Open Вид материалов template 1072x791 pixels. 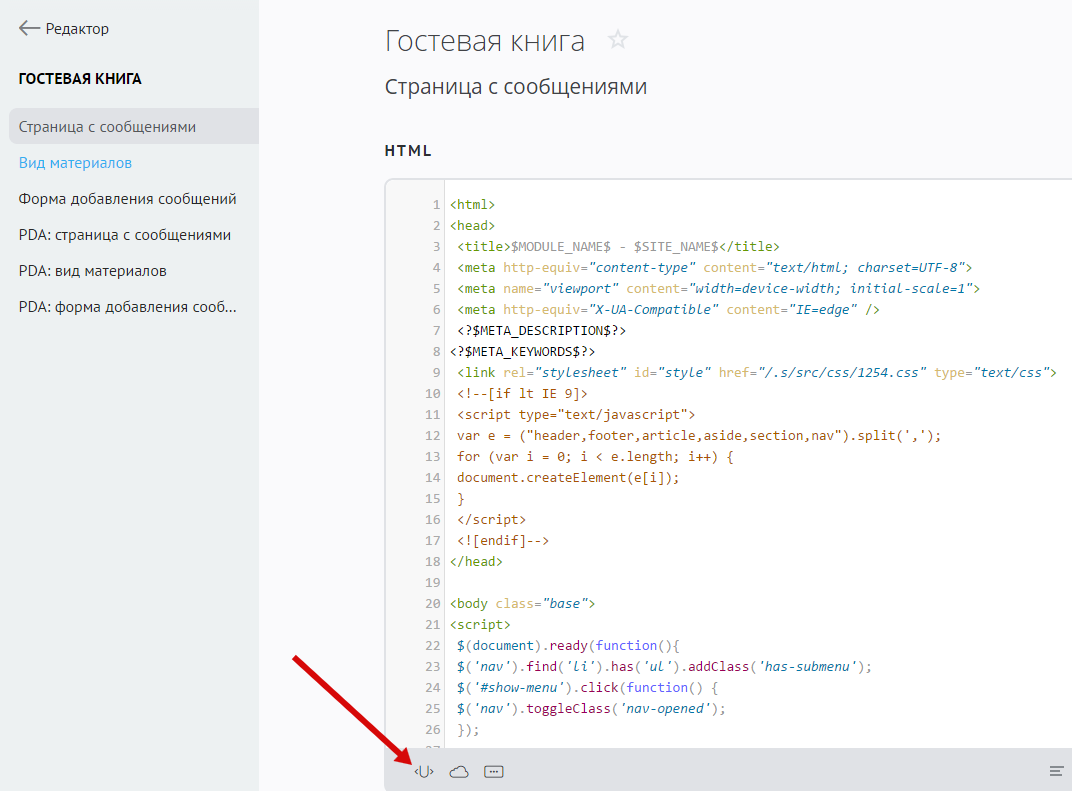click(75, 163)
